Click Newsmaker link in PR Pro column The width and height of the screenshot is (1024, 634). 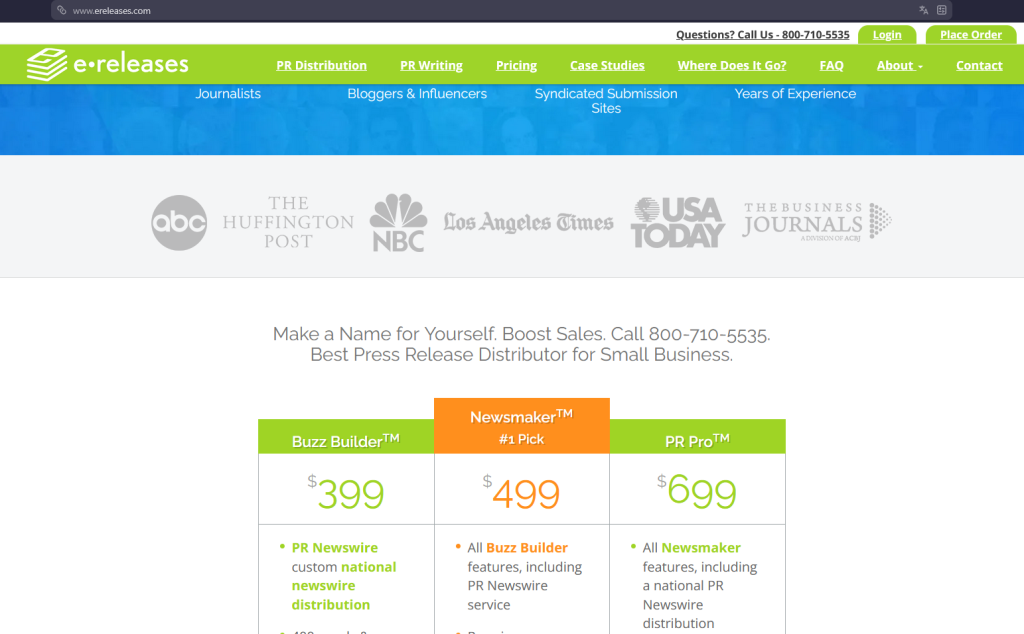click(701, 547)
